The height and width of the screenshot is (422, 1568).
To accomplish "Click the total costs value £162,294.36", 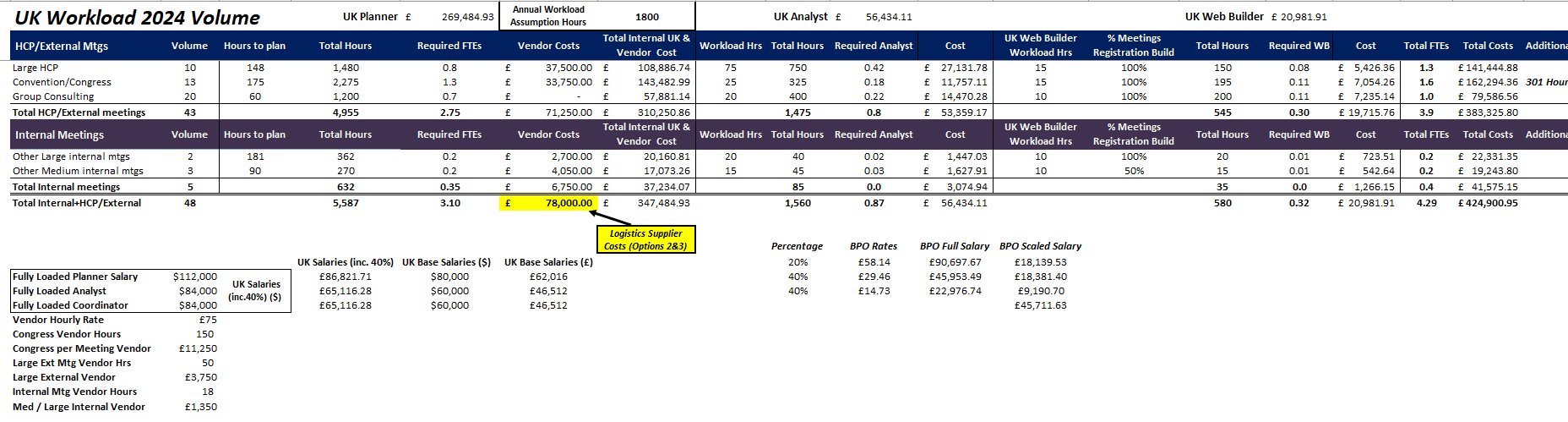I will pyautogui.click(x=1488, y=82).
